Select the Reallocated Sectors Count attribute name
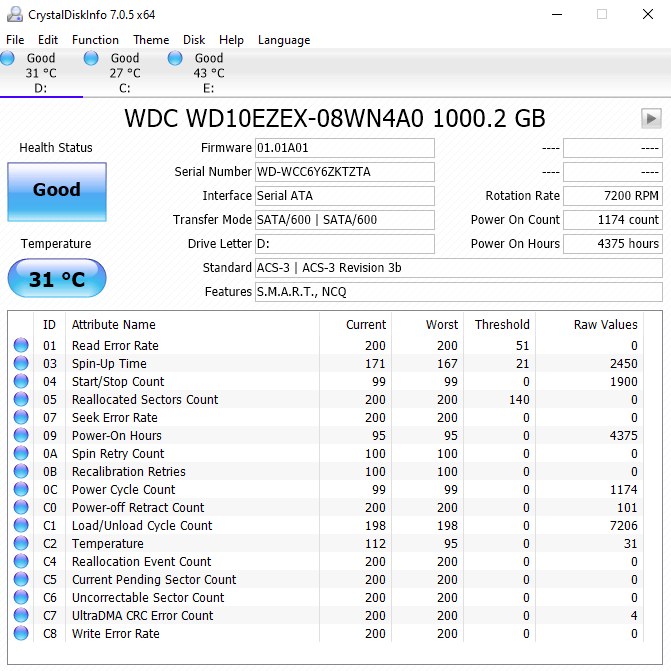671x671 pixels. click(145, 399)
